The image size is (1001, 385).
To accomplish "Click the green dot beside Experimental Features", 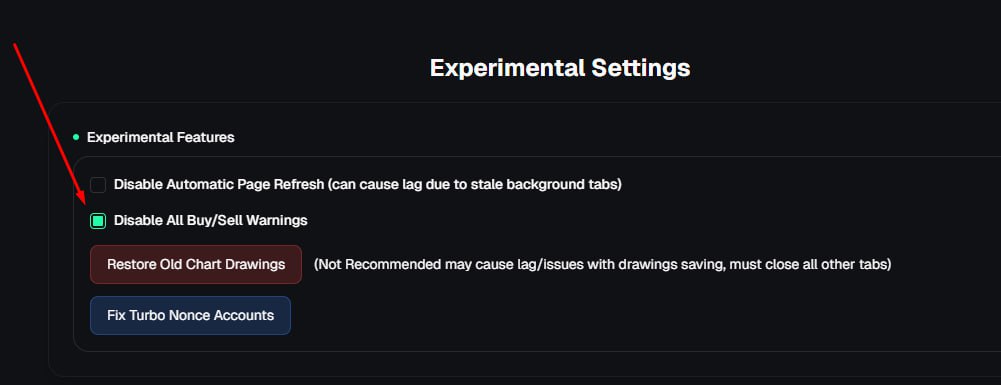I will coord(76,137).
